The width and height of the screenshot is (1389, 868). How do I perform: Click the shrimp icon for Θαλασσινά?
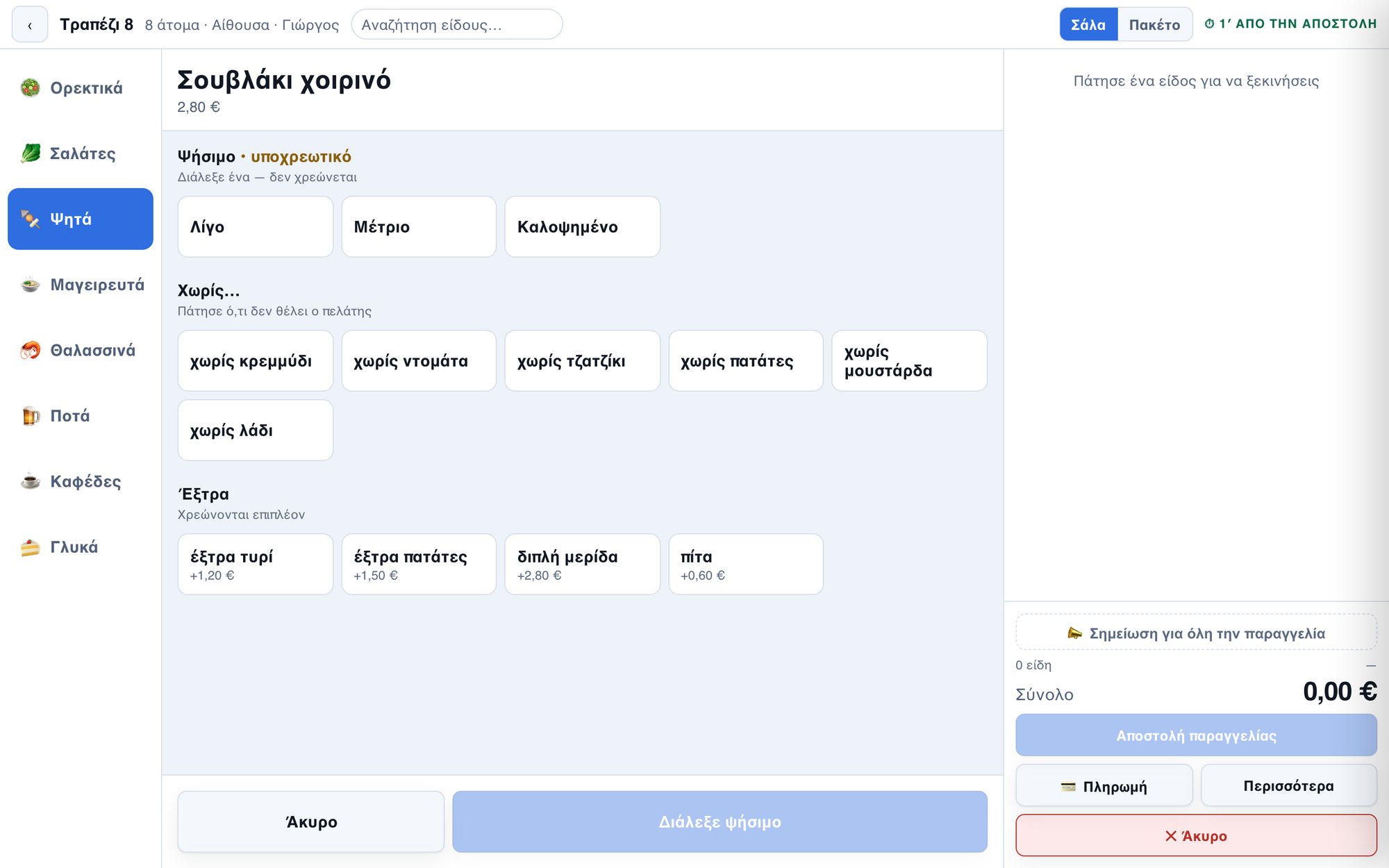click(30, 351)
